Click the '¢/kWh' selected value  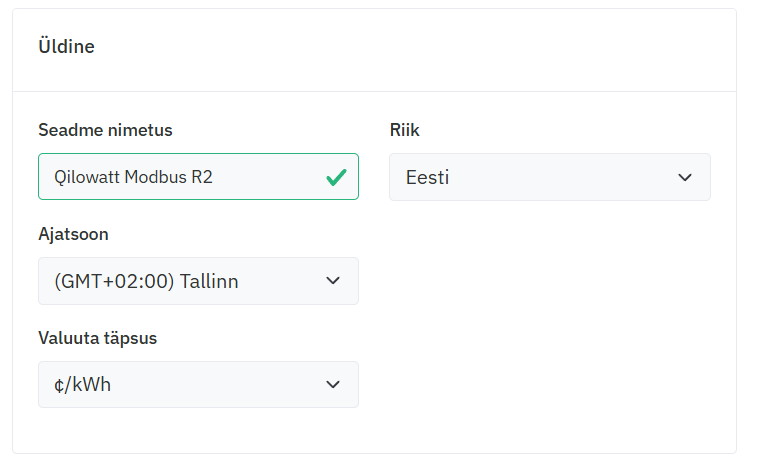[83, 385]
